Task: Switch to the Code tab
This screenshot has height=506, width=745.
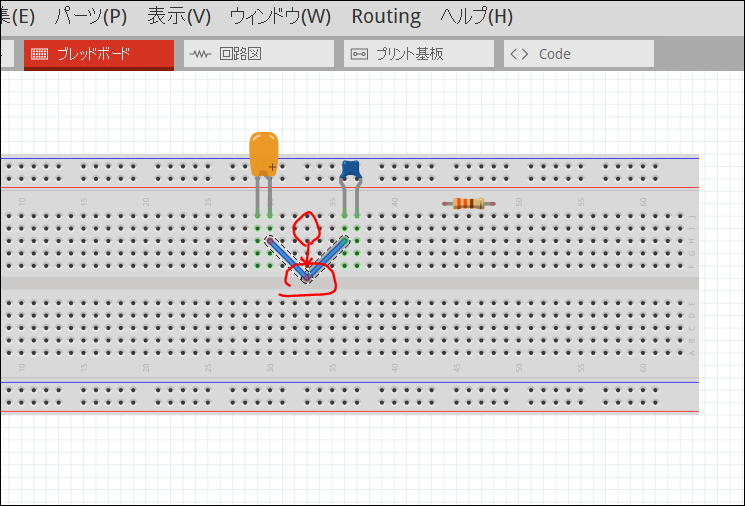Action: coord(579,54)
